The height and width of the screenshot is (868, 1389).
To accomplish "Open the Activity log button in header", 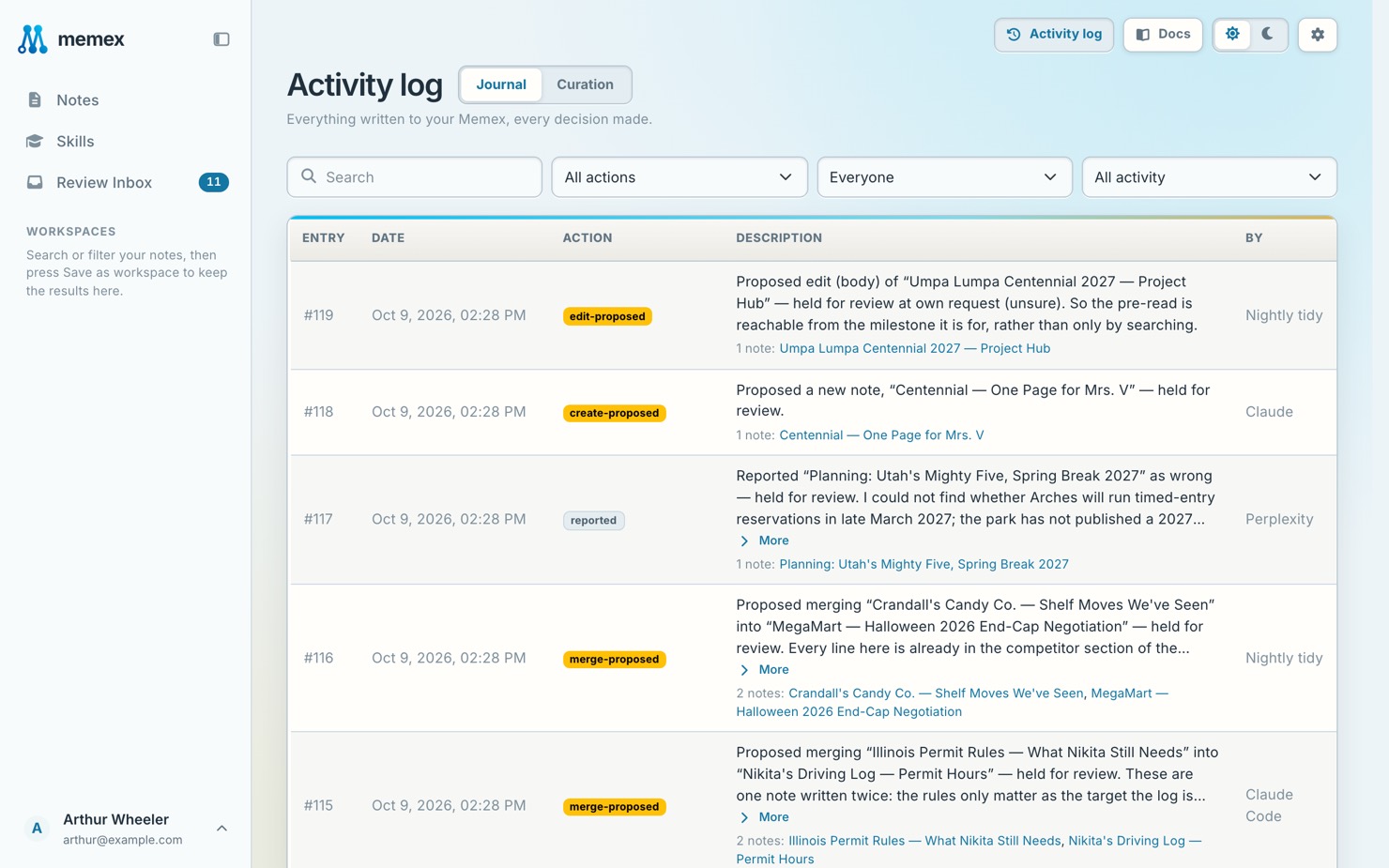I will tap(1054, 35).
